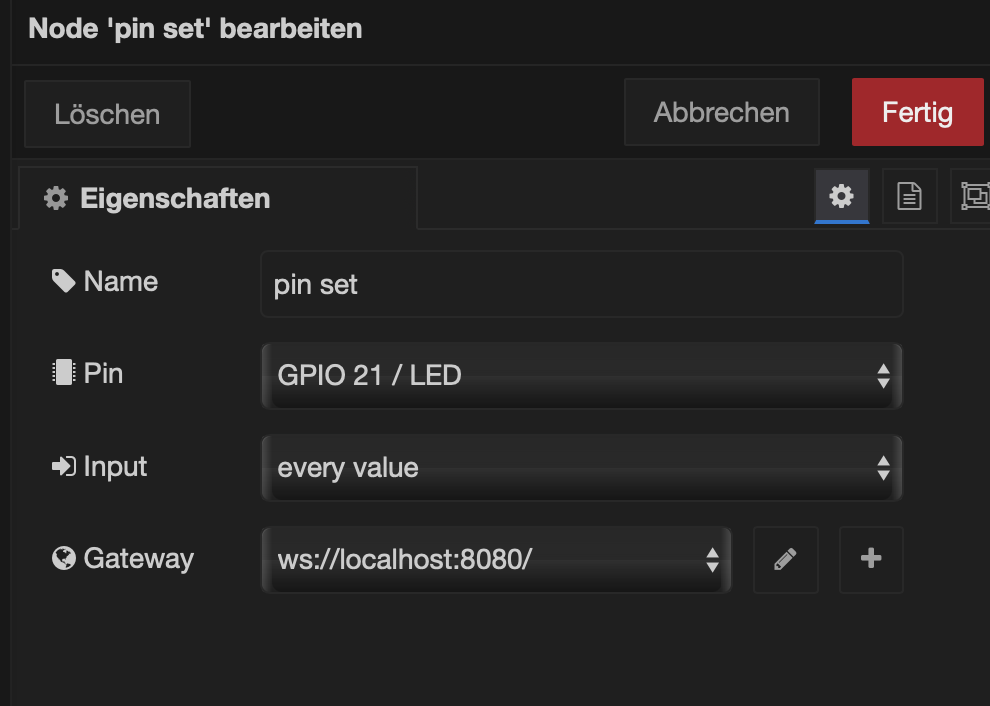
Task: Click the Abbrechen button
Action: coord(721,113)
